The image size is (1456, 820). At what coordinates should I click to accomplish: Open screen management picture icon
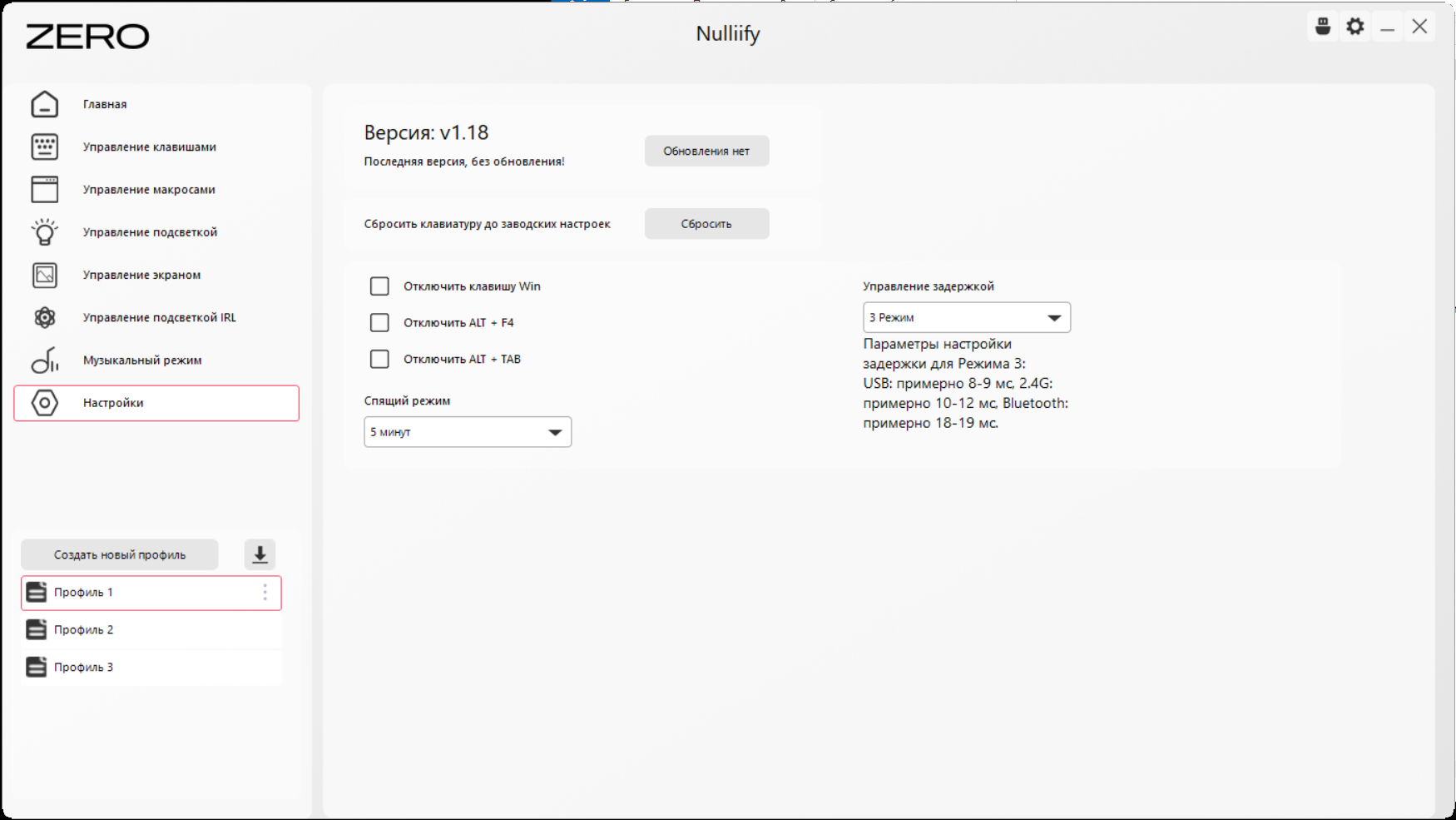45,275
